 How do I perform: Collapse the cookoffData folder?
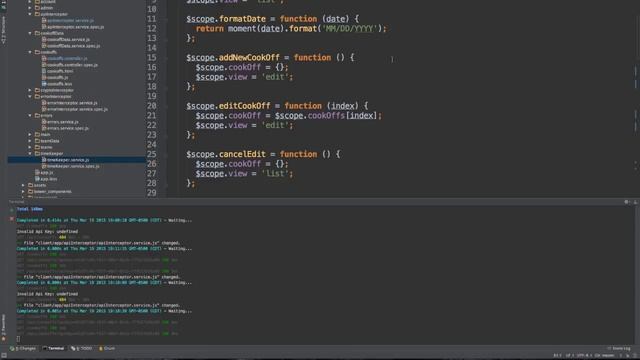(30, 33)
